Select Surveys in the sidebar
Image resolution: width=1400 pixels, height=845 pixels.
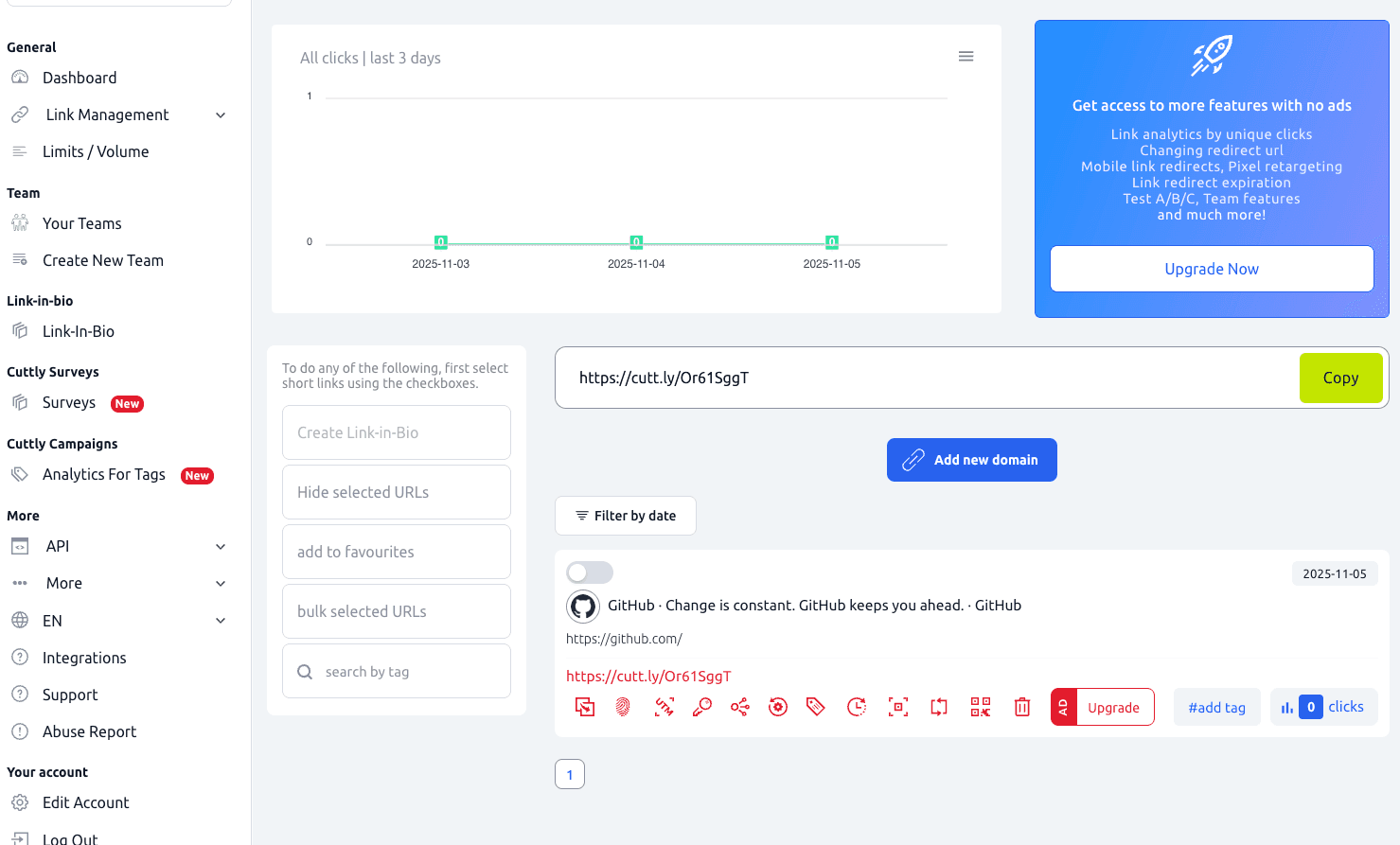pos(67,402)
